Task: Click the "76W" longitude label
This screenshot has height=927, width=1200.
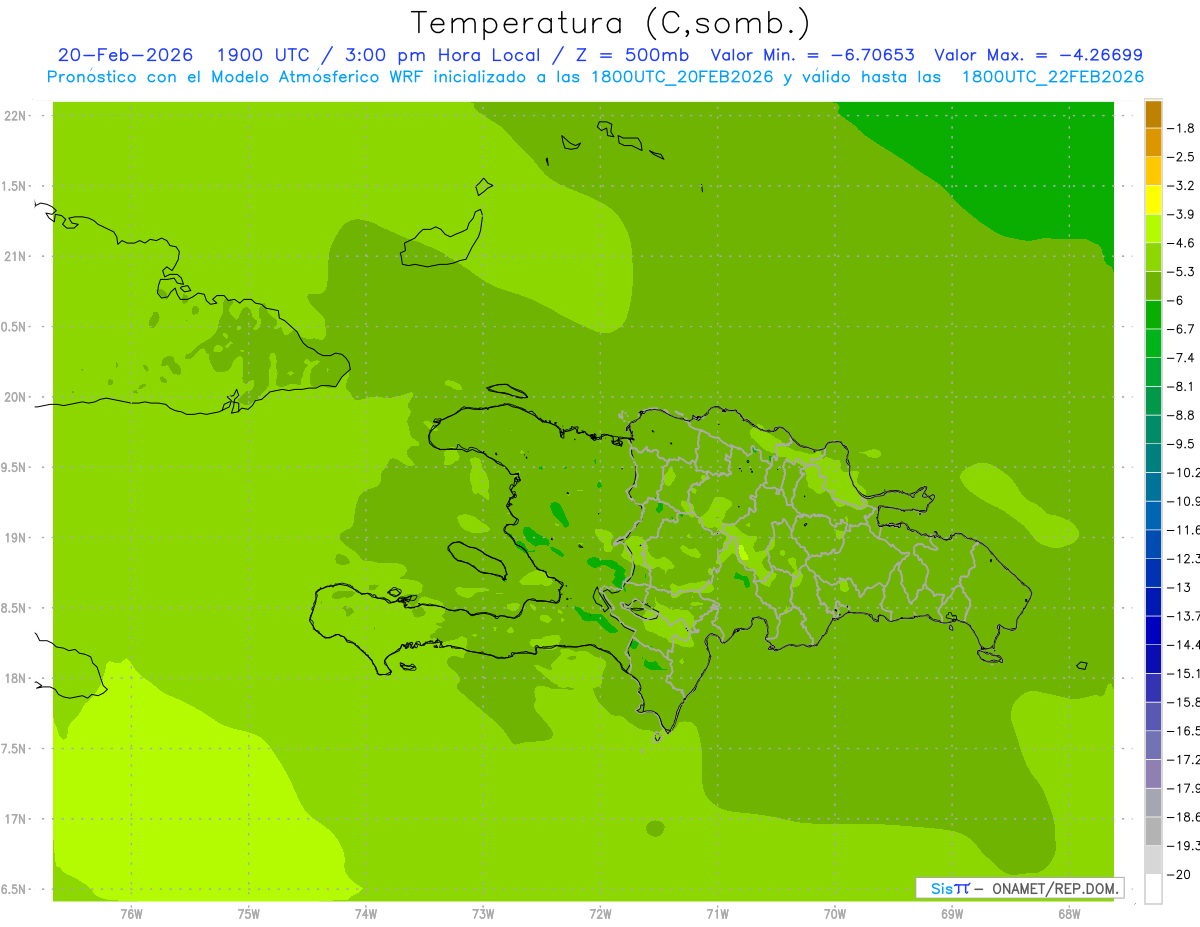Action: [131, 913]
